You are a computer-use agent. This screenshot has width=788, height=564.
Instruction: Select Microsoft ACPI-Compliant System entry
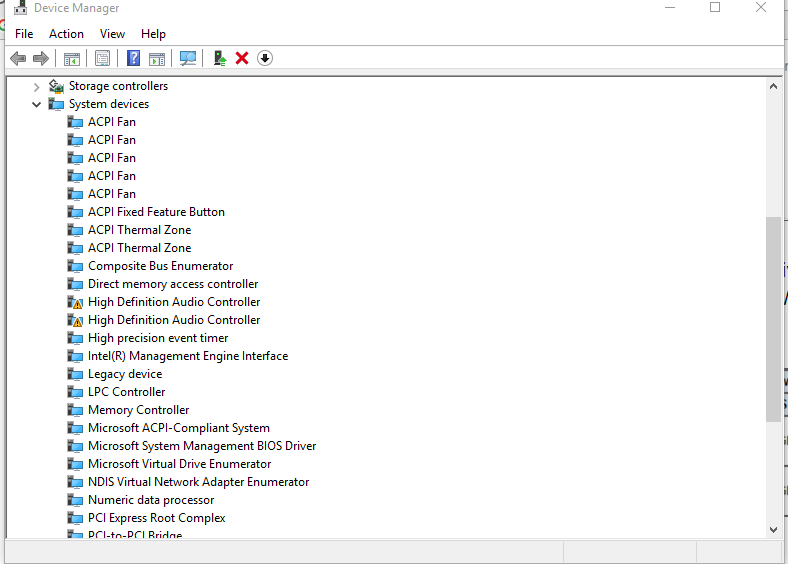[179, 428]
